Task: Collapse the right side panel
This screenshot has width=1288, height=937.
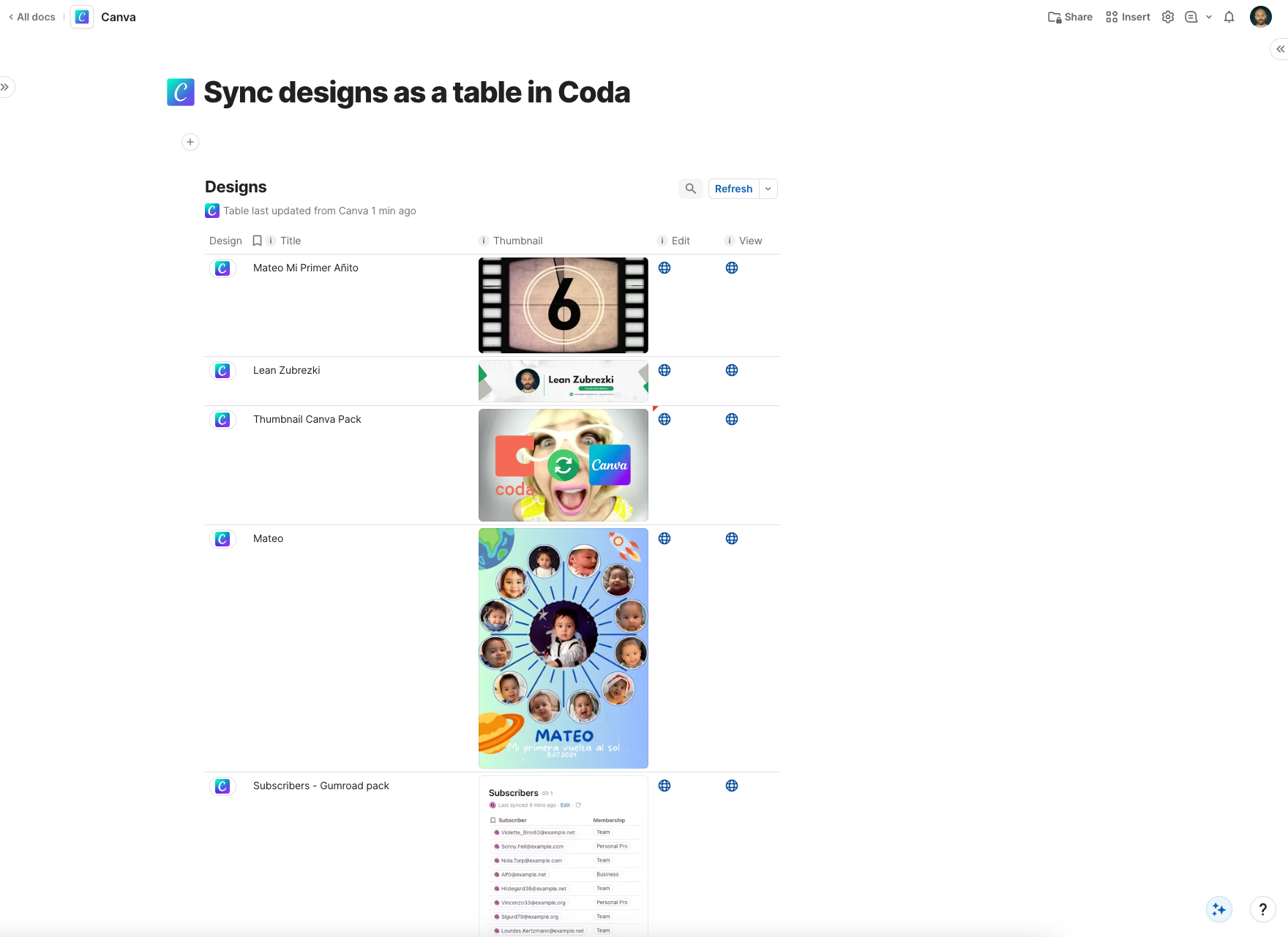Action: (x=1280, y=49)
